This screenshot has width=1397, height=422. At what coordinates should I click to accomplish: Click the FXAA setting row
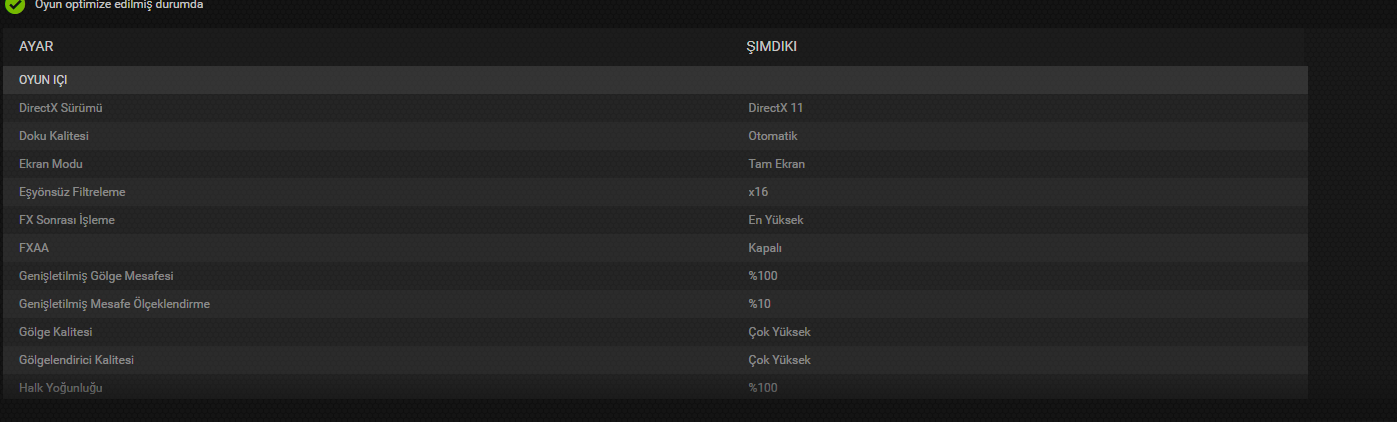click(655, 248)
